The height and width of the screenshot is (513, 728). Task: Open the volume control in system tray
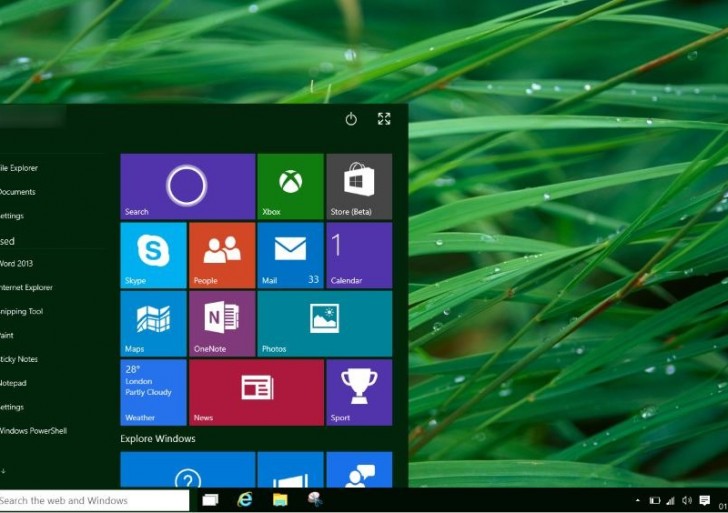687,500
